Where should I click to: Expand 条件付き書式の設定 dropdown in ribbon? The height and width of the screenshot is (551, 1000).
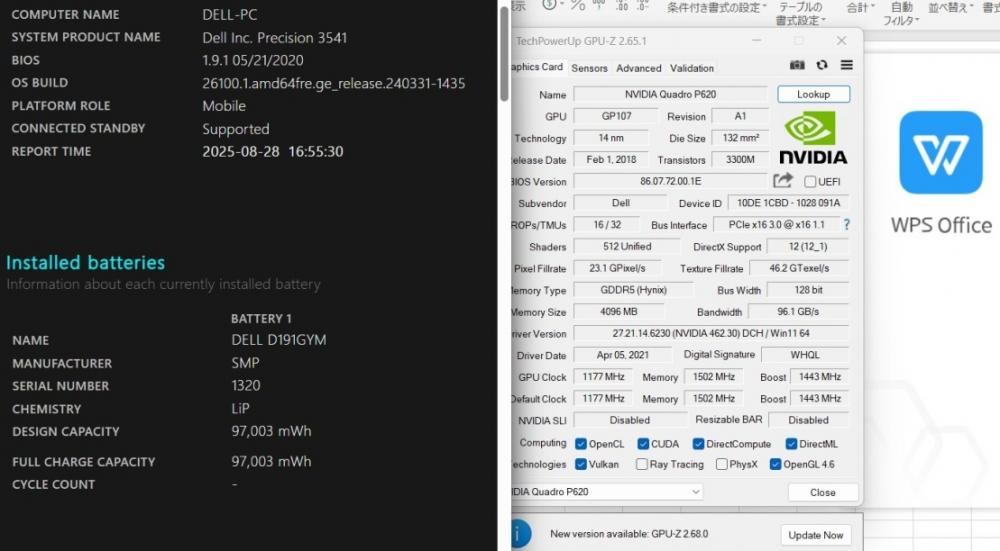(717, 7)
